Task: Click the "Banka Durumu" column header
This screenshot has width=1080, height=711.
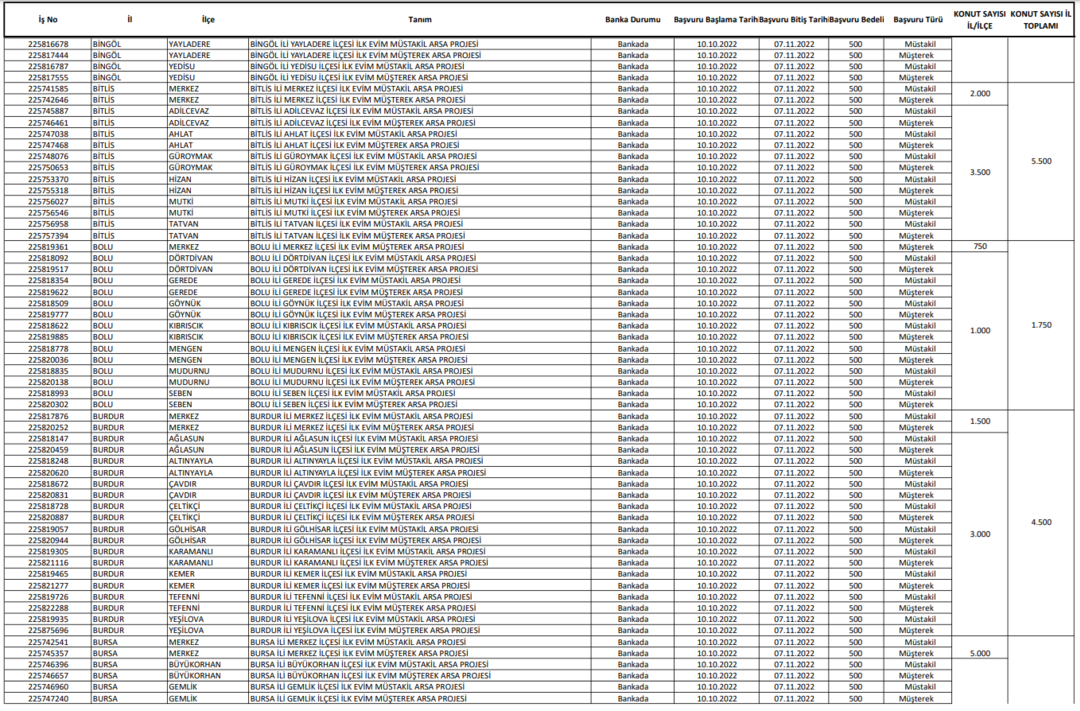Action: pos(630,19)
